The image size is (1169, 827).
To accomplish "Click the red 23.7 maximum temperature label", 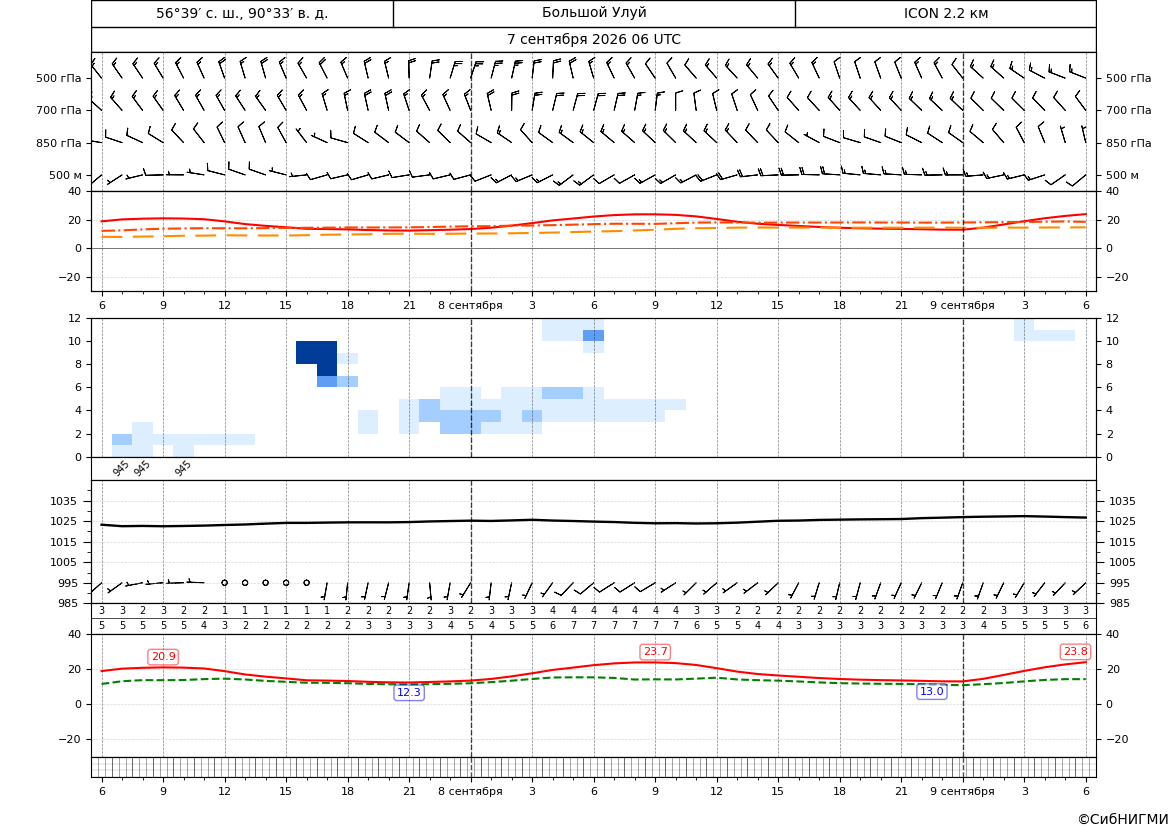I will 655,651.
